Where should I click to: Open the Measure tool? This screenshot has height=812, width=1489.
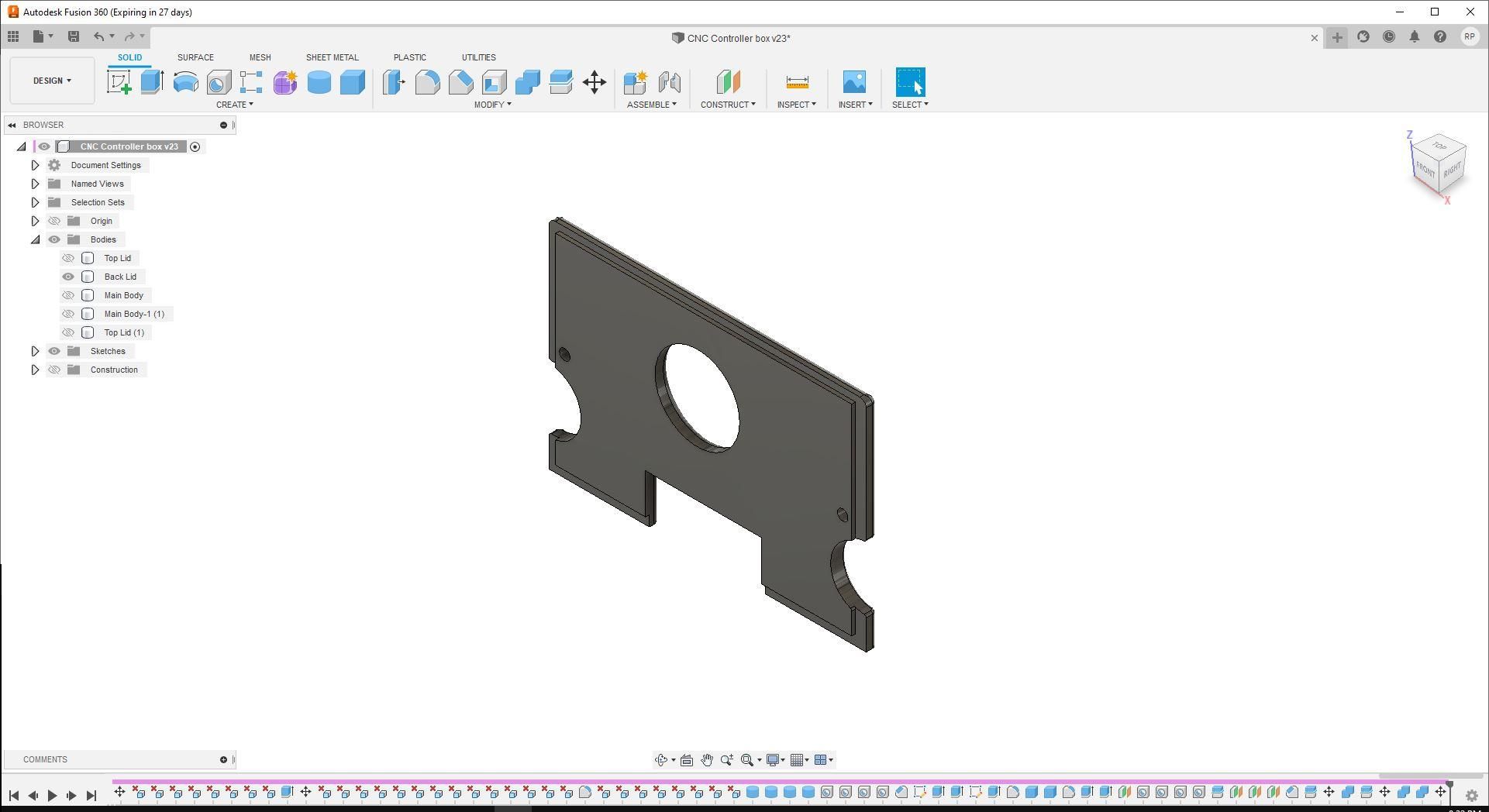(797, 82)
